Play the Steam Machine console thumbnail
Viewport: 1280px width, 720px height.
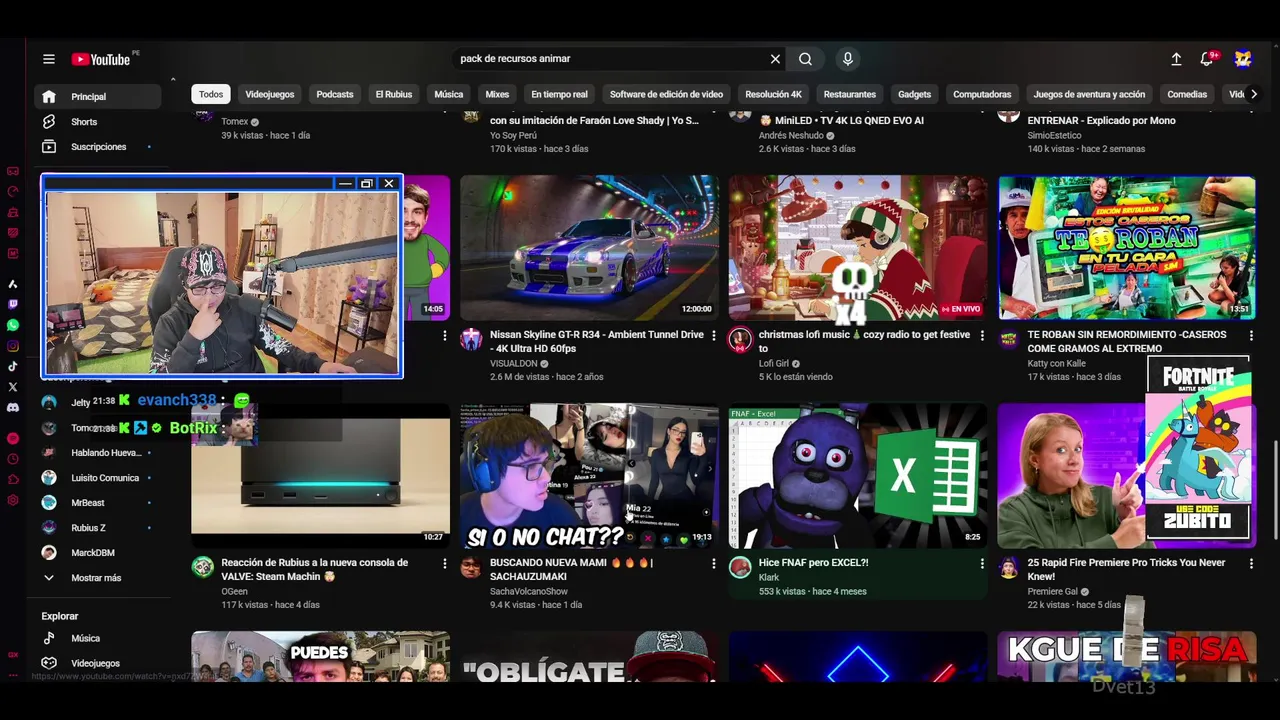click(321, 476)
